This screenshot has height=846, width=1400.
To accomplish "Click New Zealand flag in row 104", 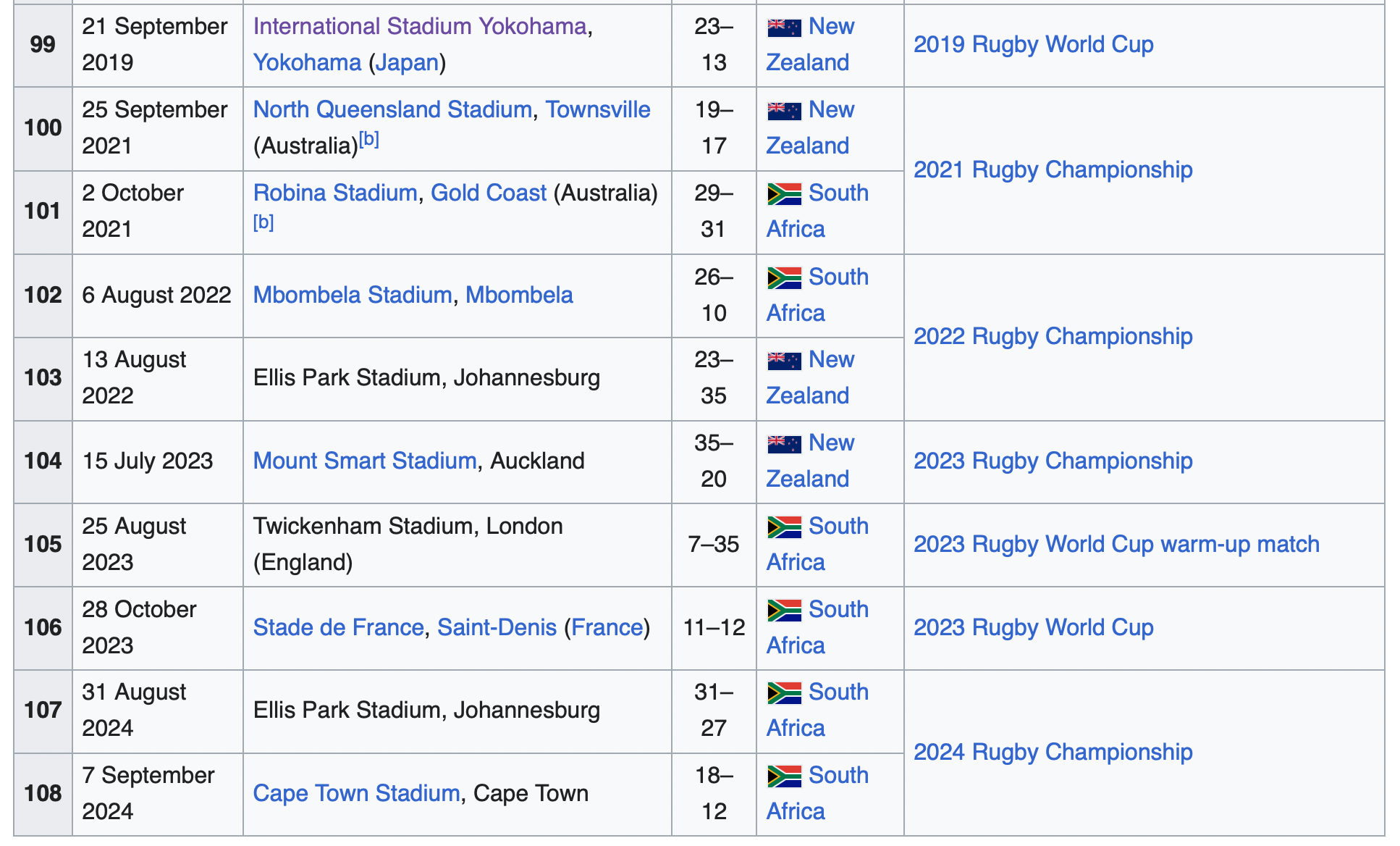I will (784, 444).
